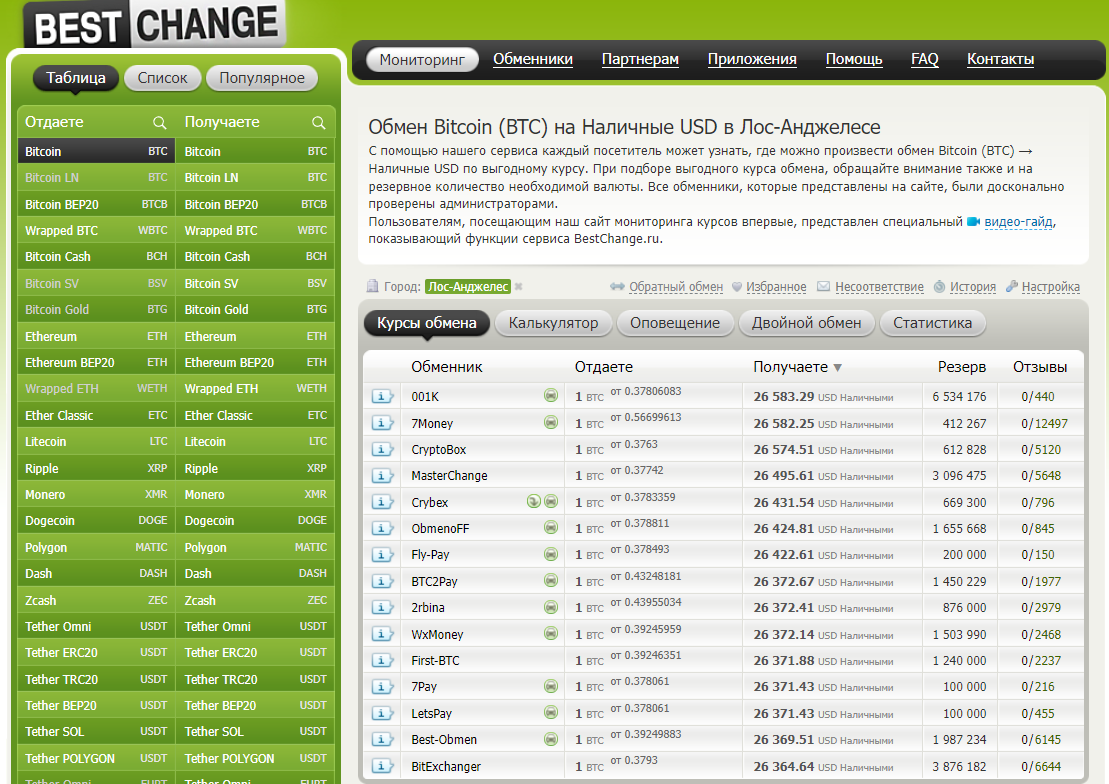Click the Несоответствие link
The height and width of the screenshot is (784, 1109).
point(879,287)
